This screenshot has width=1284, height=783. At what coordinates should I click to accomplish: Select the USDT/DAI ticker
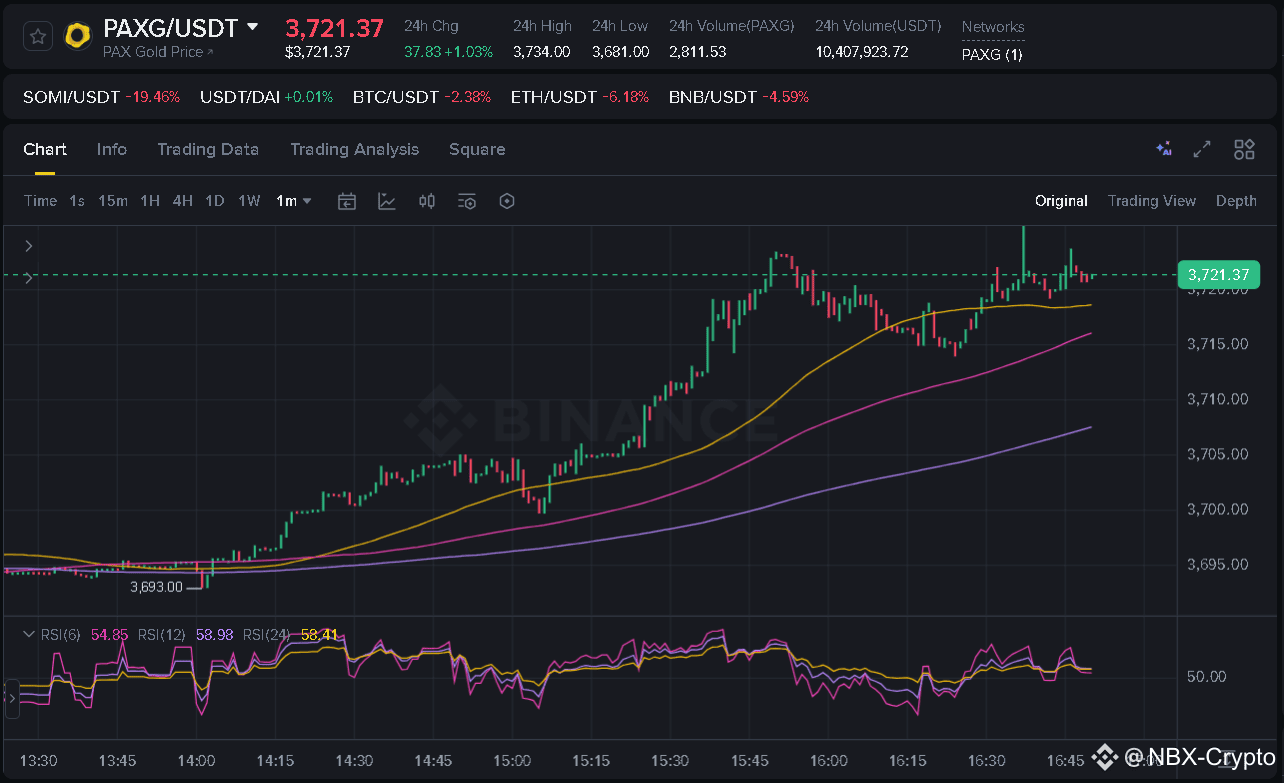pyautogui.click(x=267, y=97)
